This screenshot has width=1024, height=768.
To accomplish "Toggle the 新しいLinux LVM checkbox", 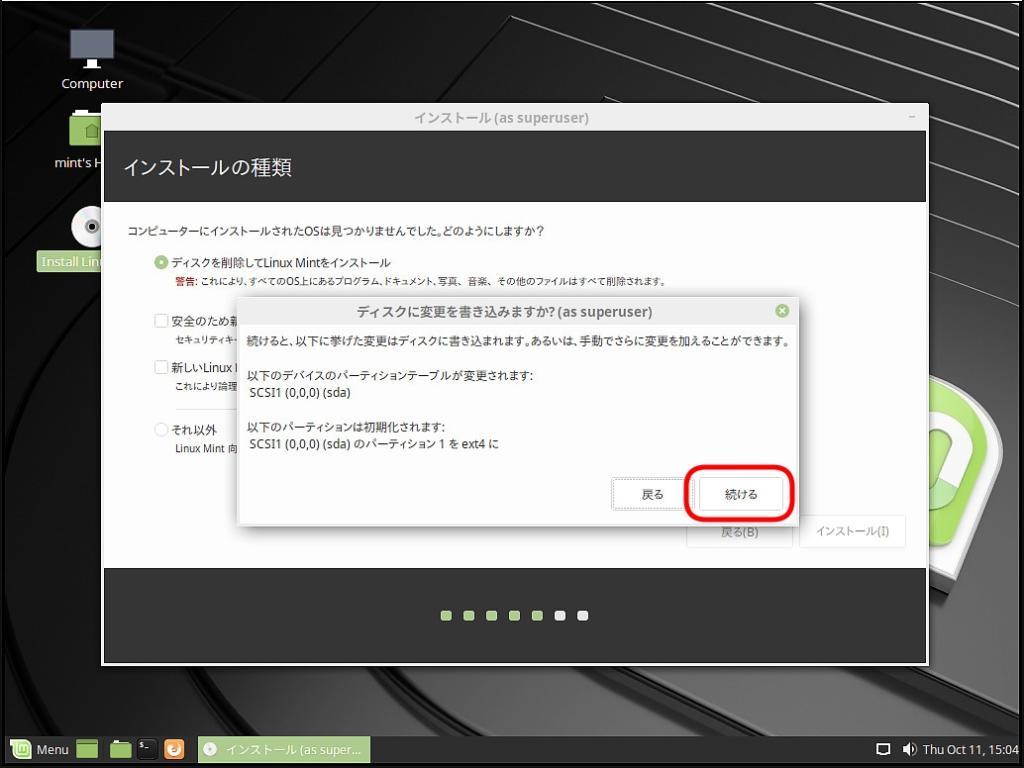I will [161, 367].
